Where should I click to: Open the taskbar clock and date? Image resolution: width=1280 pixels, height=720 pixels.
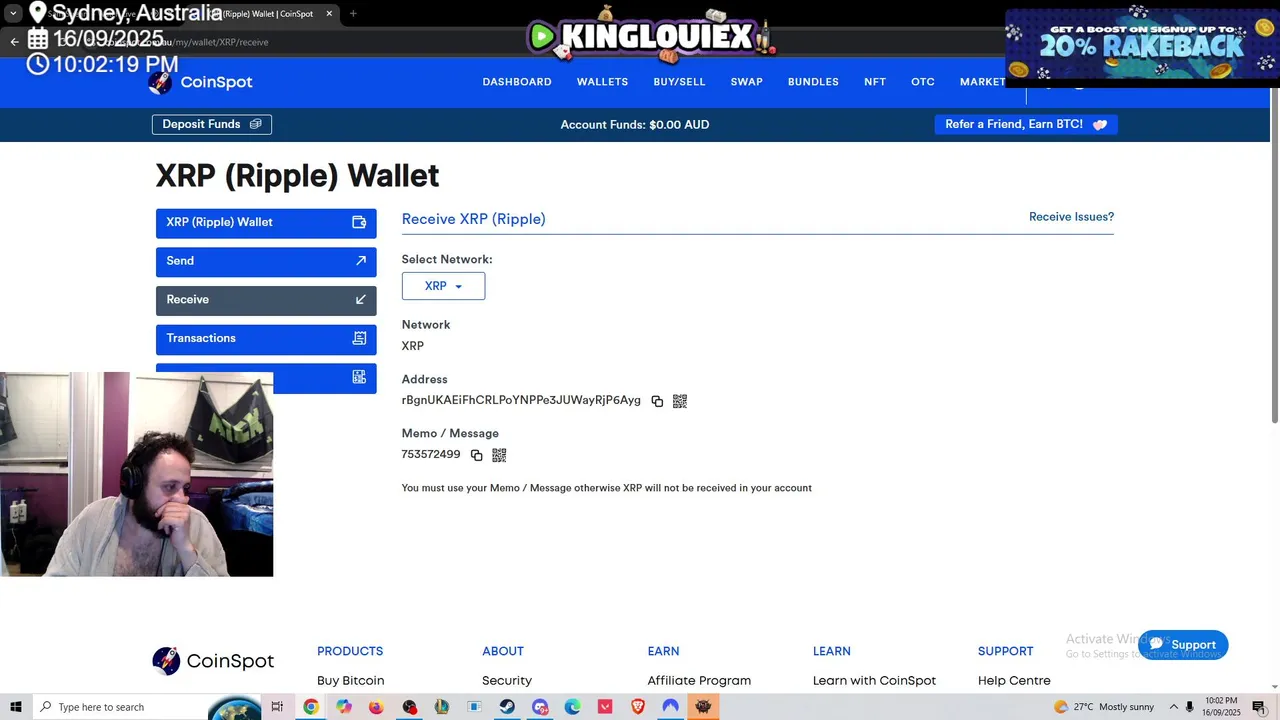click(x=1223, y=707)
